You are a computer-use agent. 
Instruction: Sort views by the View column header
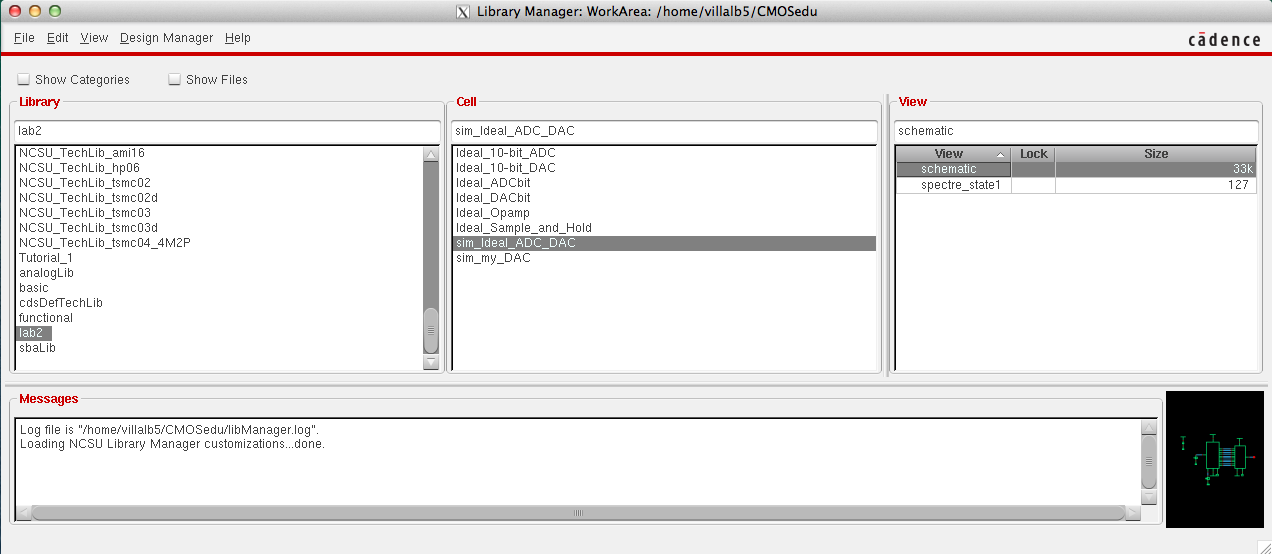(948, 154)
